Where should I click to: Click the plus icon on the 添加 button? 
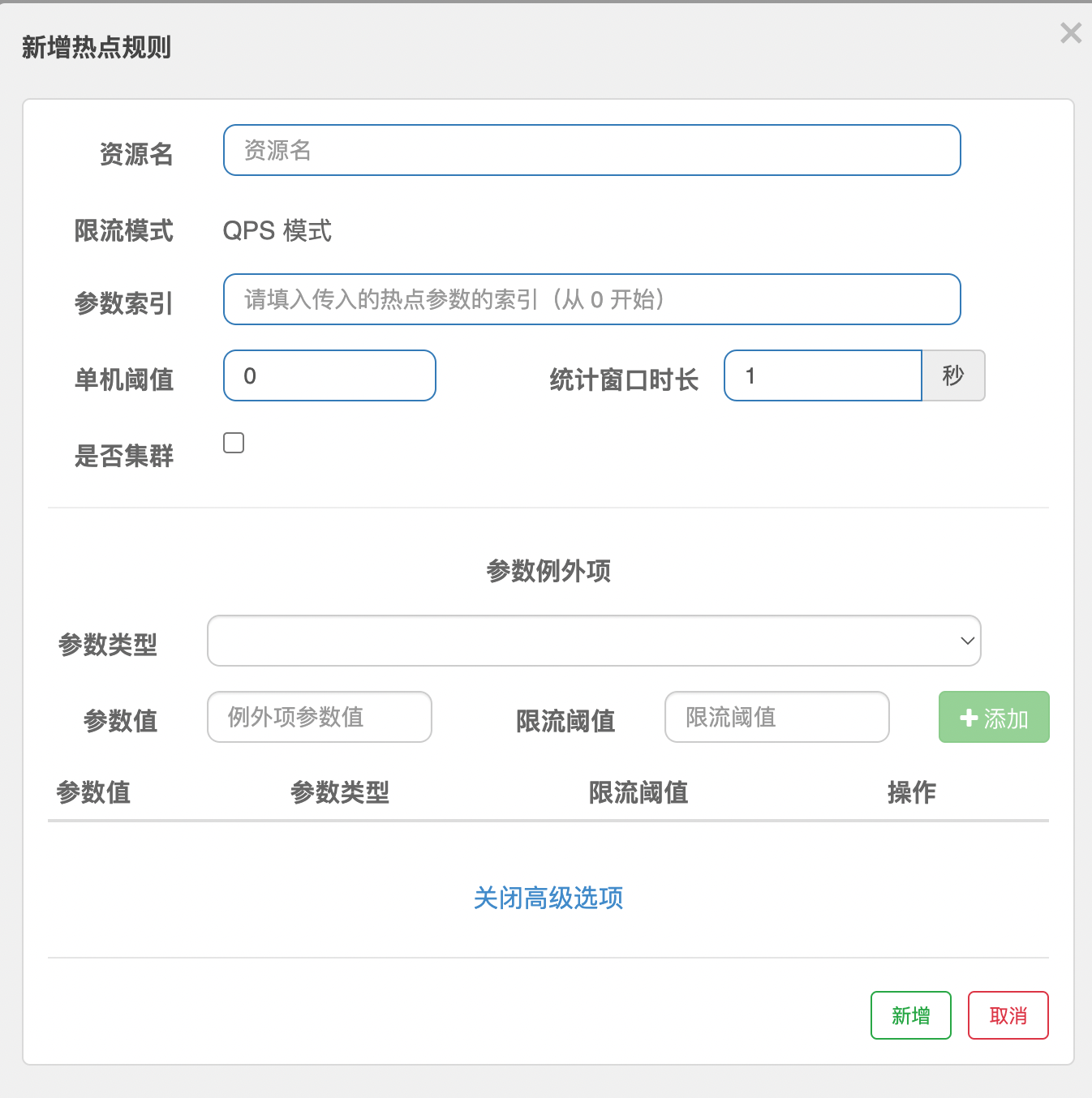pos(967,717)
